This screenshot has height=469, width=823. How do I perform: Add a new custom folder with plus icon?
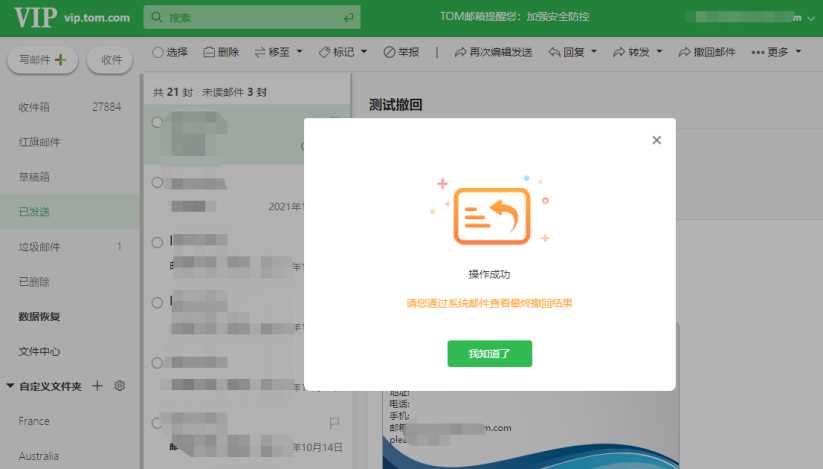click(97, 386)
